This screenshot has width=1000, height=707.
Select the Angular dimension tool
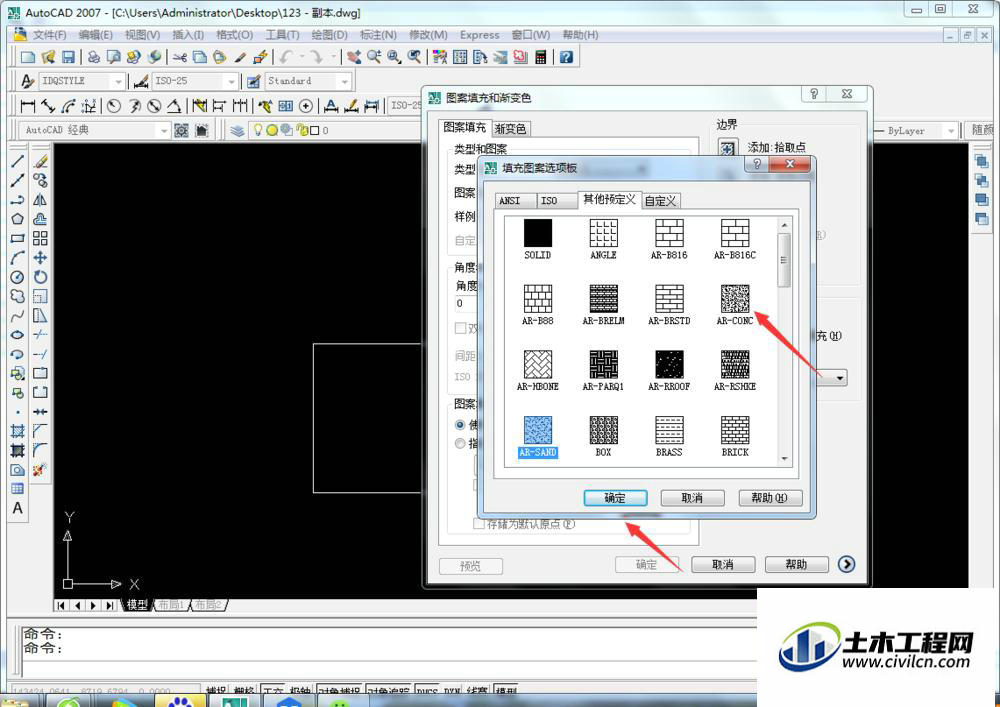(x=174, y=106)
